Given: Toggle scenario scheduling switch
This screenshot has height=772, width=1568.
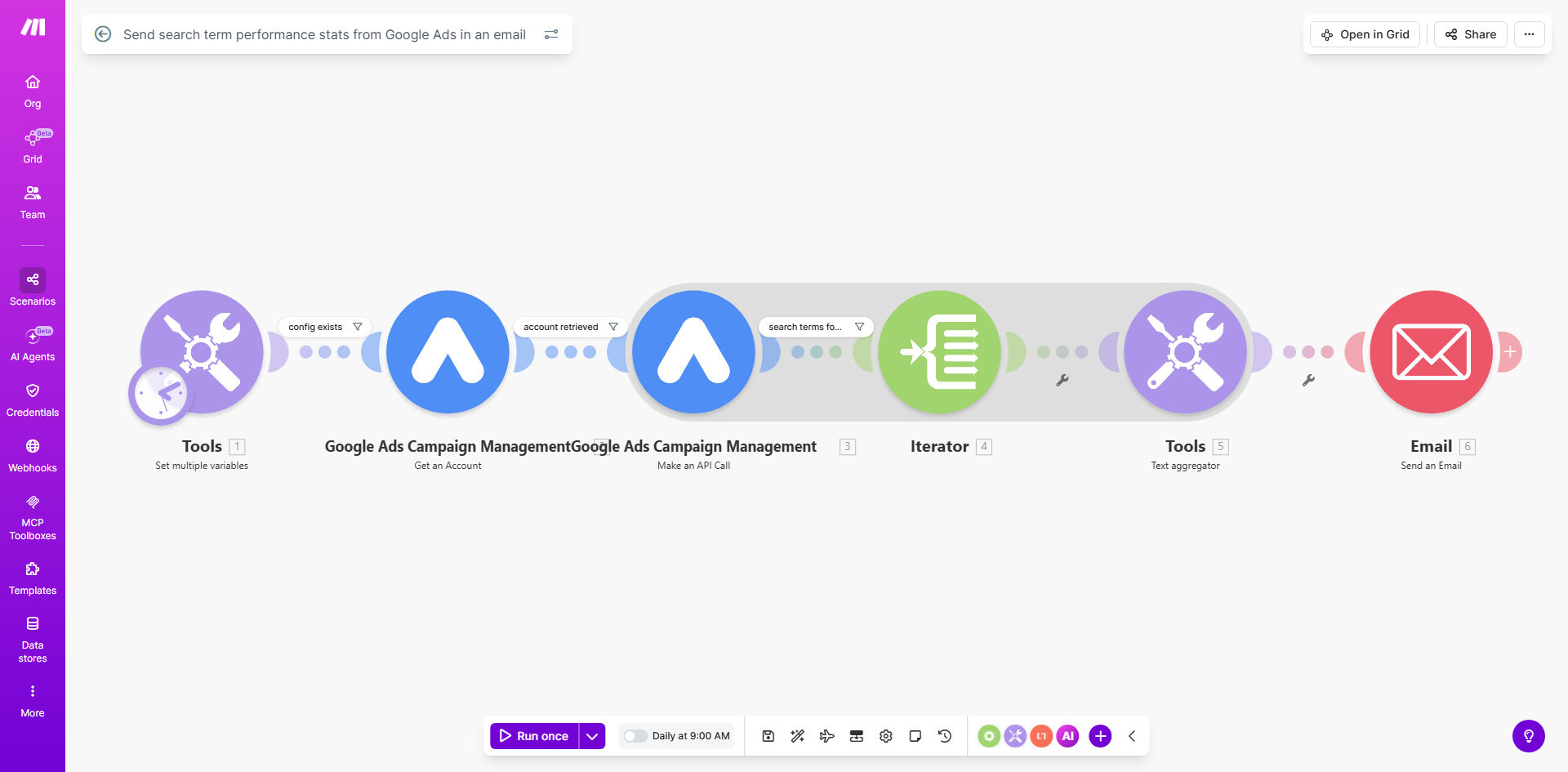Looking at the screenshot, I should (x=635, y=736).
